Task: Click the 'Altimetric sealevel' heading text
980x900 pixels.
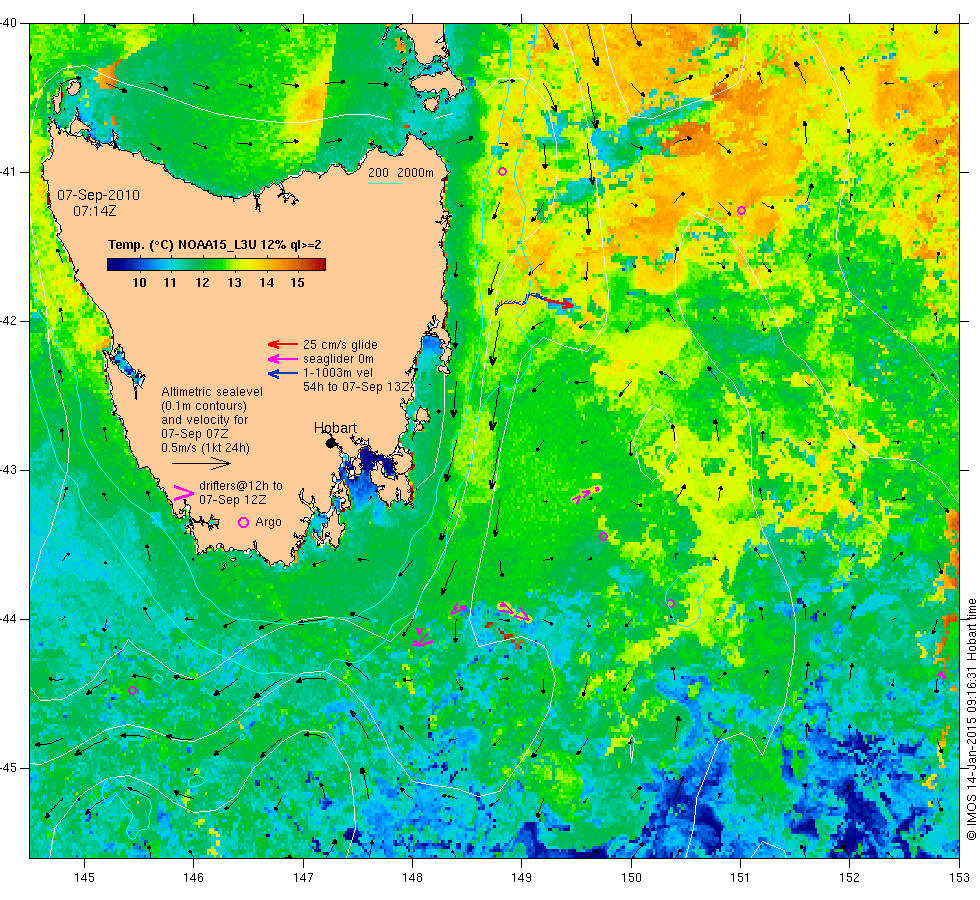Action: point(212,392)
